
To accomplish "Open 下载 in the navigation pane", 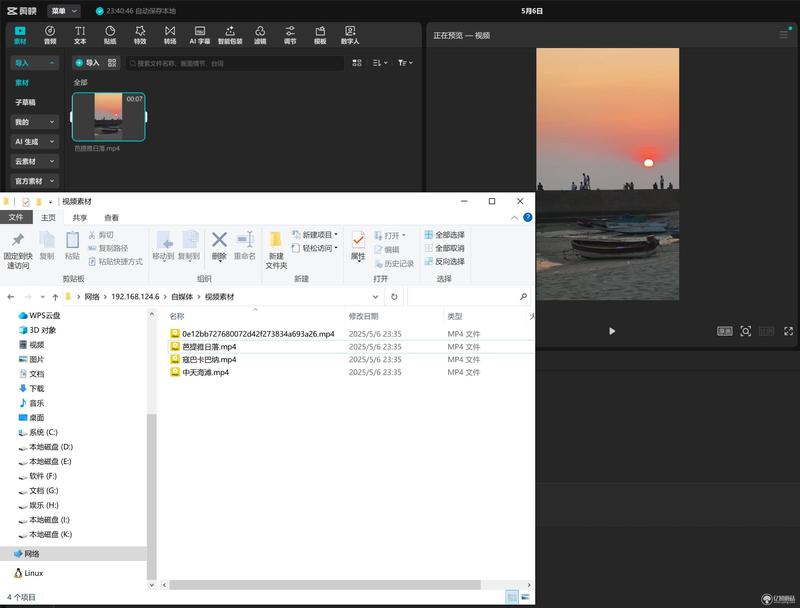I will [37, 389].
